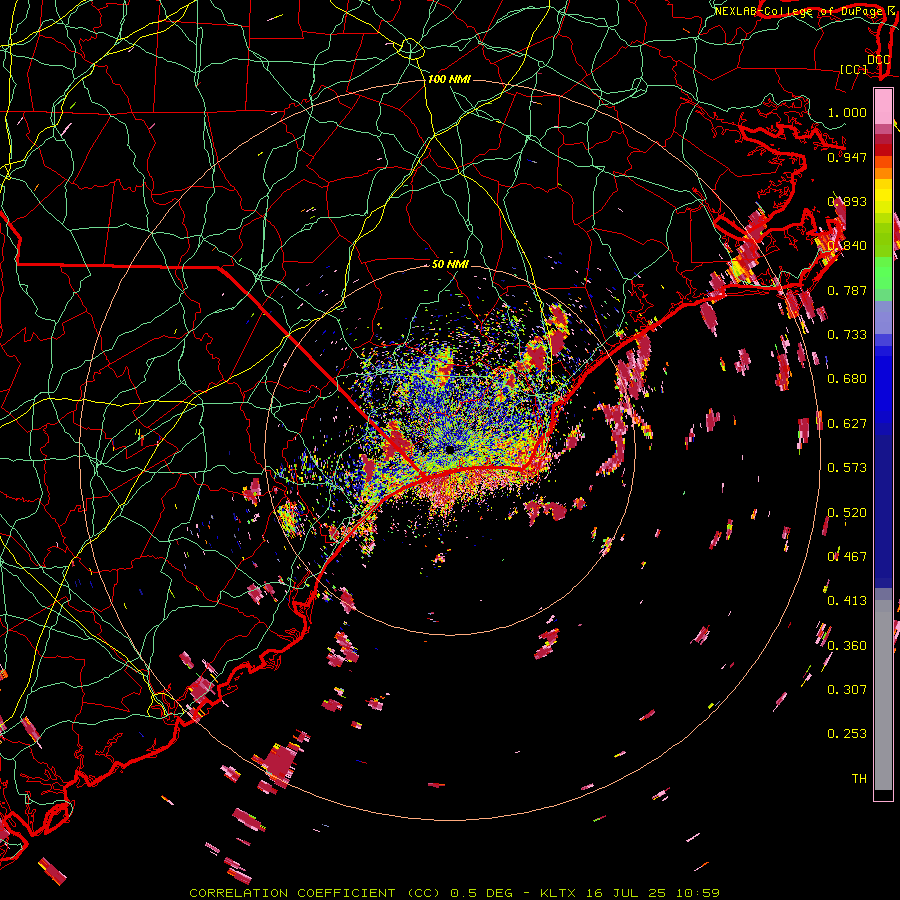This screenshot has width=900, height=900.
Task: Click the 0.467 scale value
Action: click(x=847, y=557)
